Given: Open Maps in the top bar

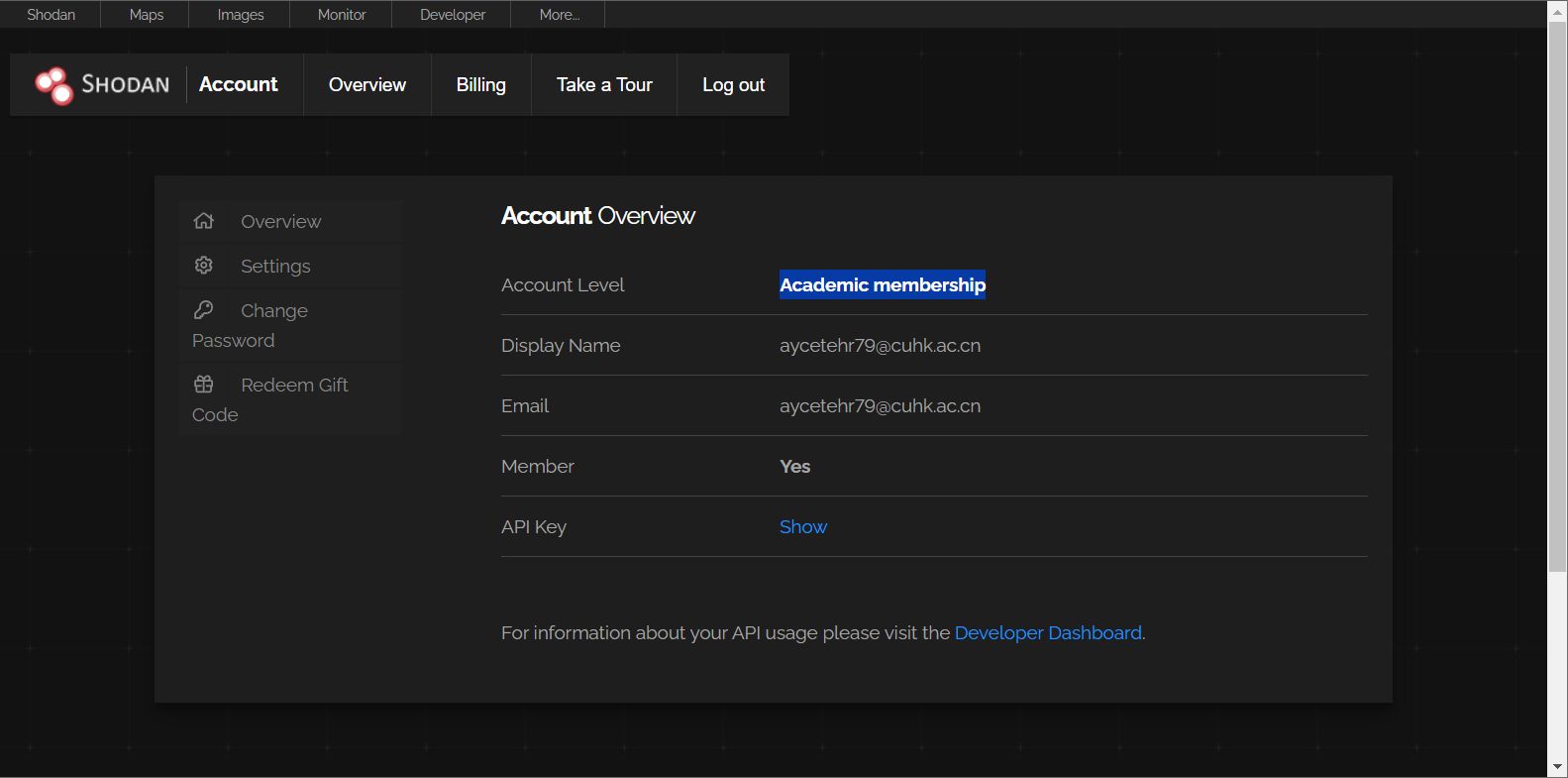Looking at the screenshot, I should pos(146,15).
